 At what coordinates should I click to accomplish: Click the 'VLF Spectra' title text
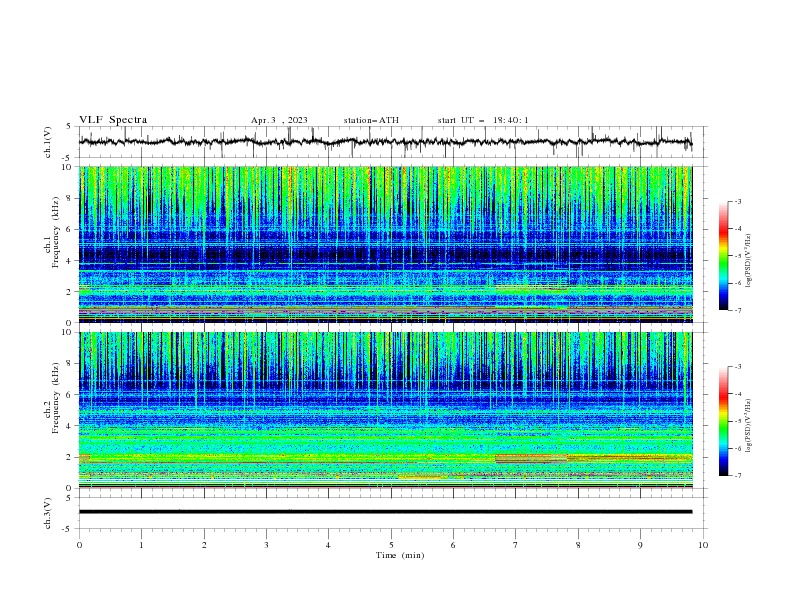click(113, 120)
